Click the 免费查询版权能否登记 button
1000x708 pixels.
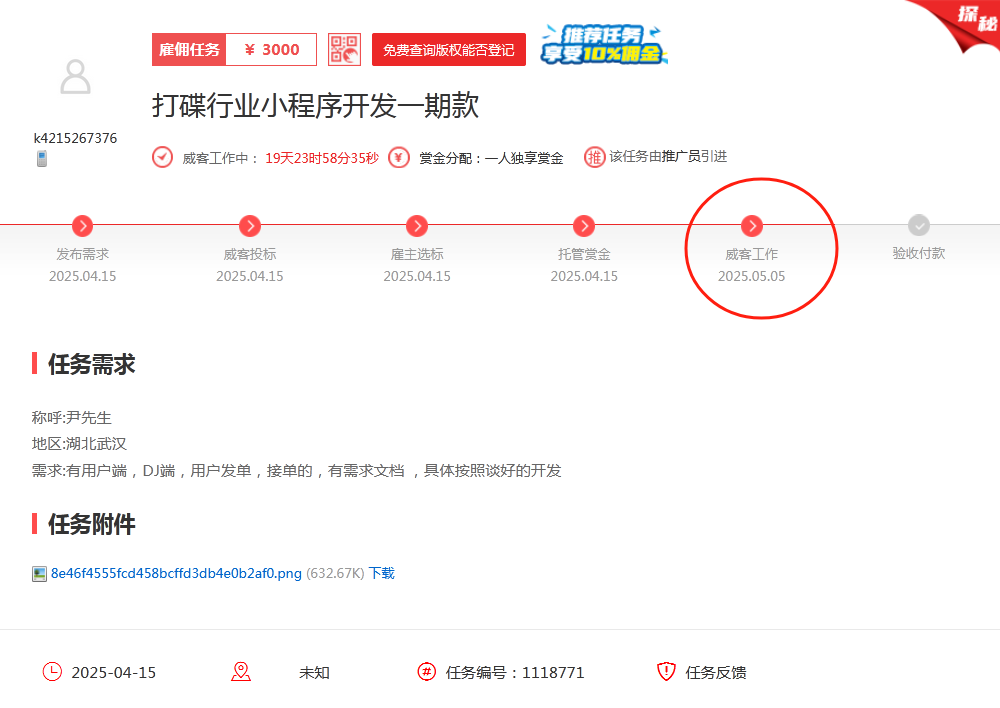tap(449, 49)
